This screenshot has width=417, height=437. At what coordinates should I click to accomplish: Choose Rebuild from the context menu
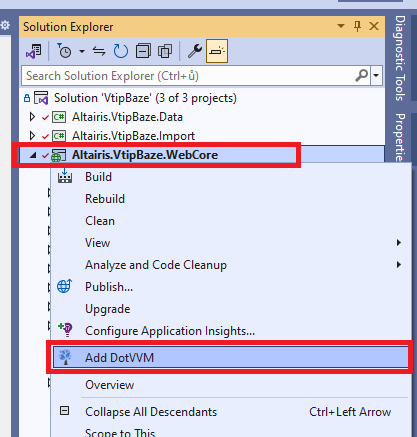[232, 199]
